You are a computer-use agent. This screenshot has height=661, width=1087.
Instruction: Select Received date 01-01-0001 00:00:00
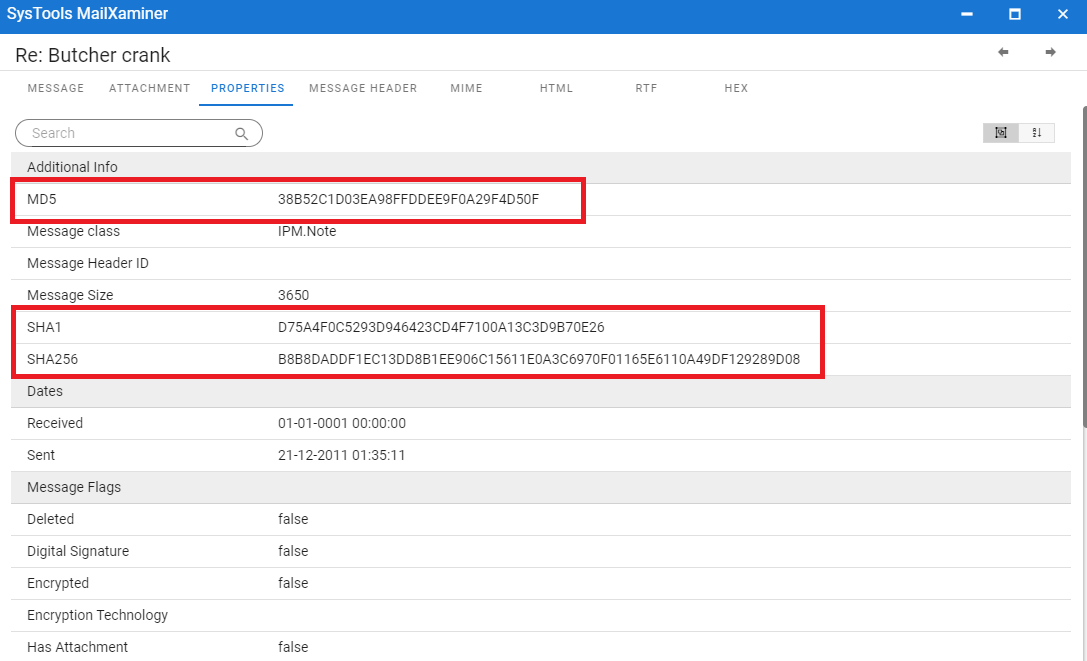tap(342, 423)
